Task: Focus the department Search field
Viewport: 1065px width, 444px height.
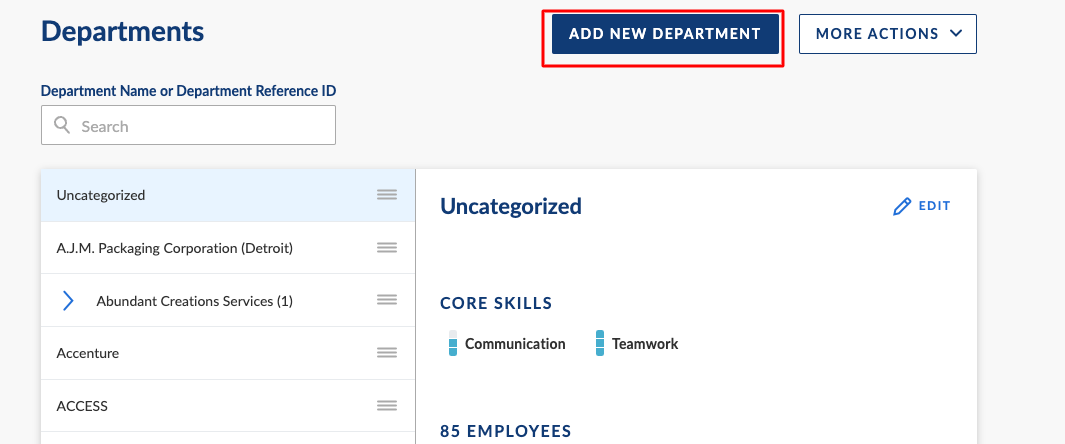Action: 188,125
